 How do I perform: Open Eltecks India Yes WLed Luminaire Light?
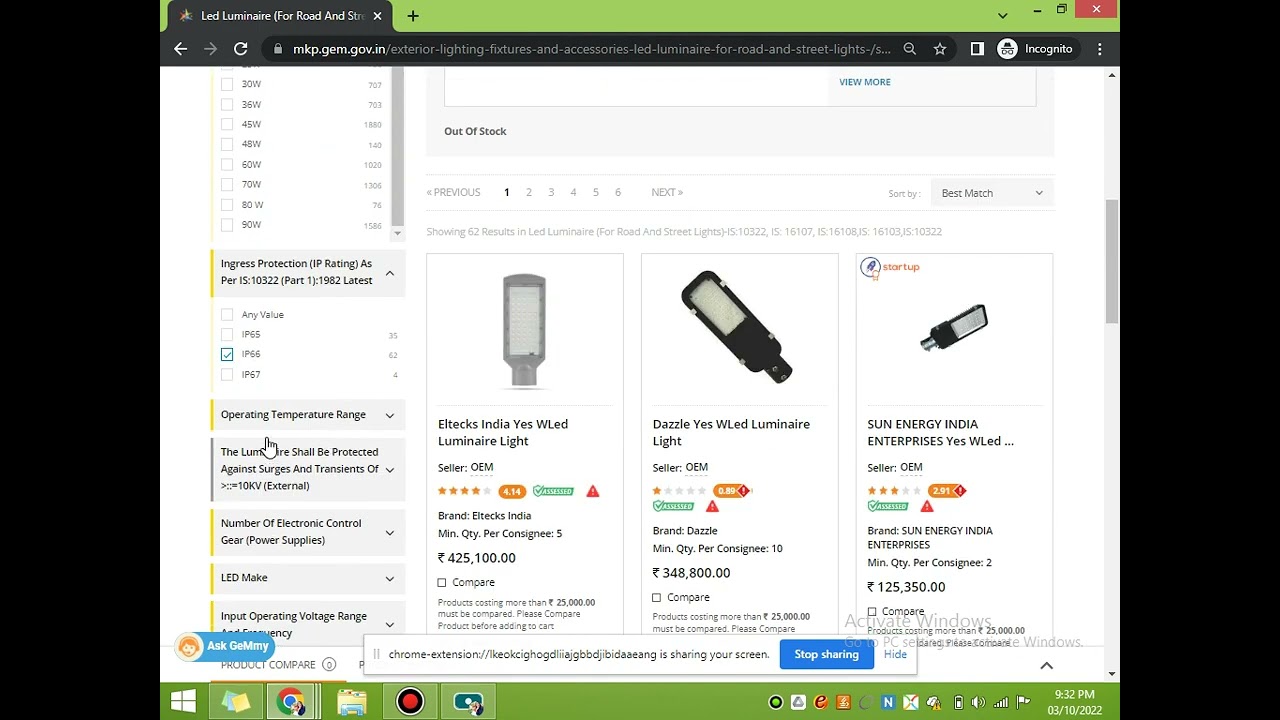coord(503,432)
